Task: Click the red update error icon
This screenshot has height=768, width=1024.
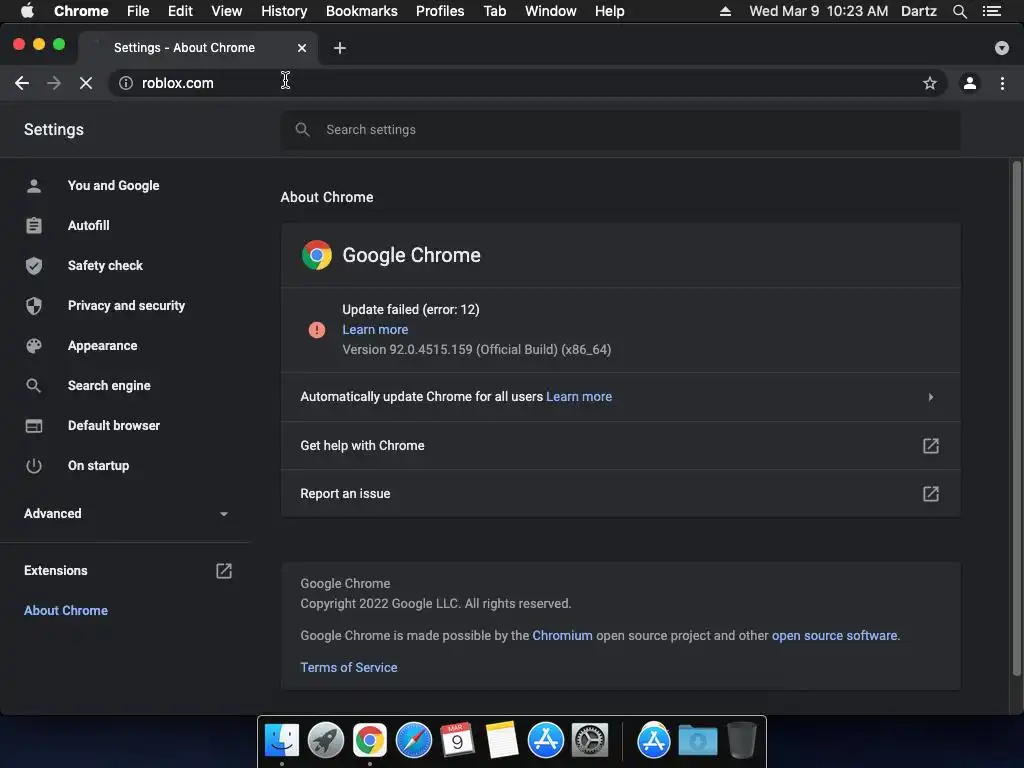Action: click(x=317, y=330)
